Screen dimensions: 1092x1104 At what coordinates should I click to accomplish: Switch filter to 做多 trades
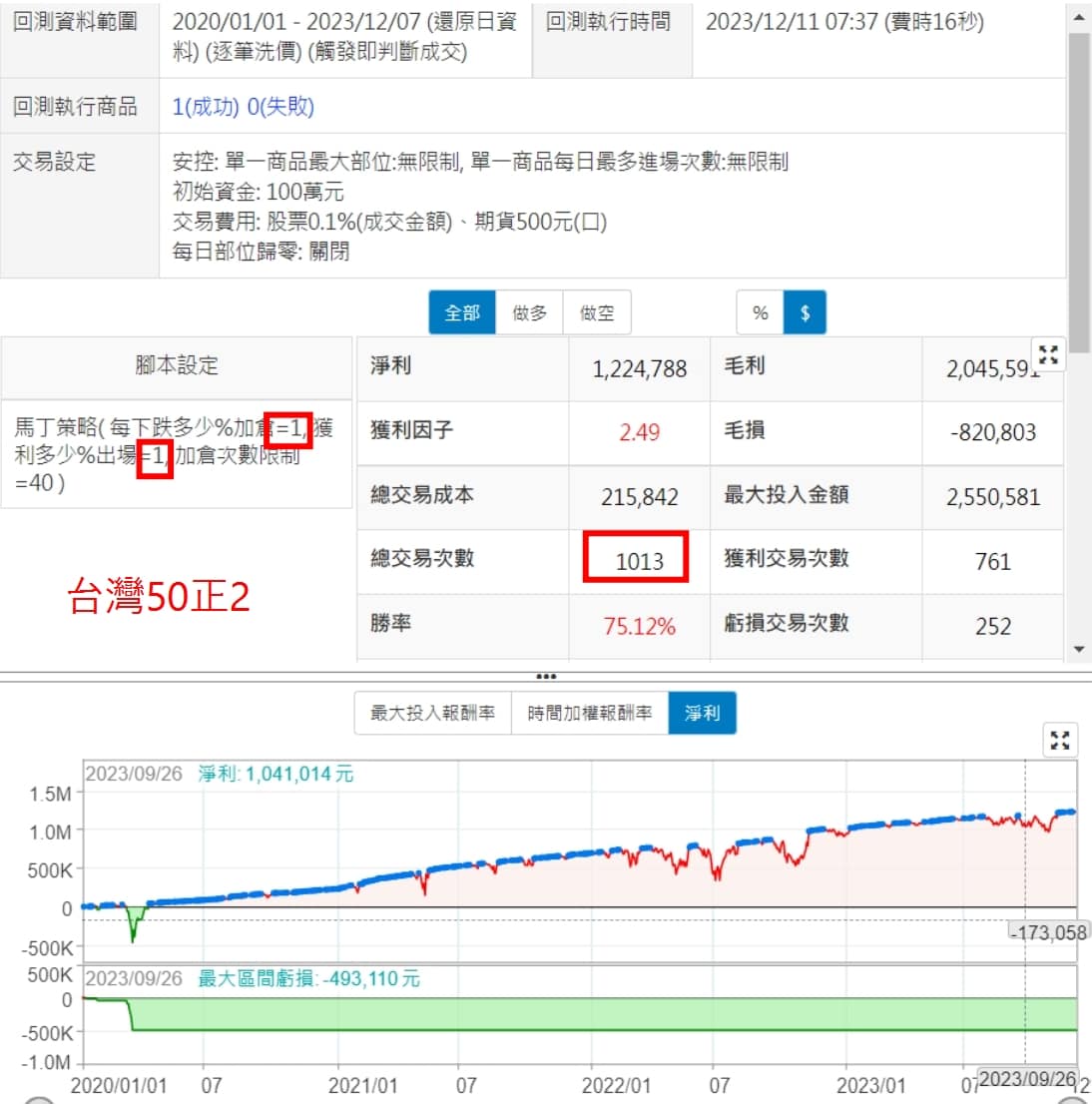pos(530,313)
